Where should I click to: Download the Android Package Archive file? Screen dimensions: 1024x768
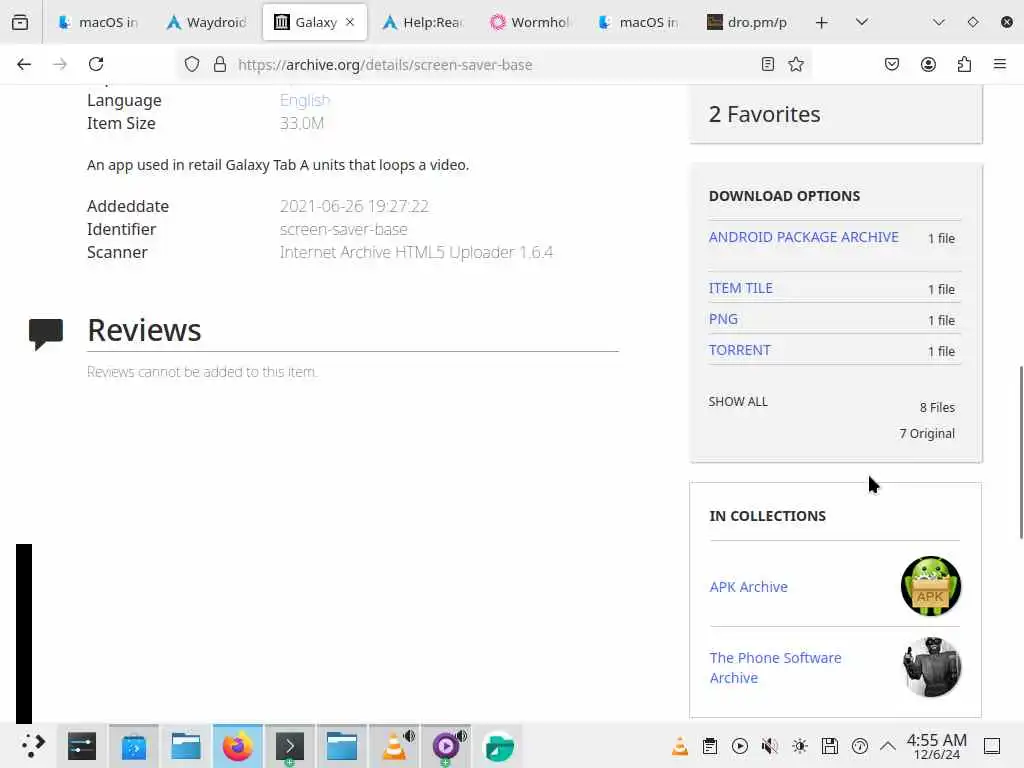[x=804, y=237]
